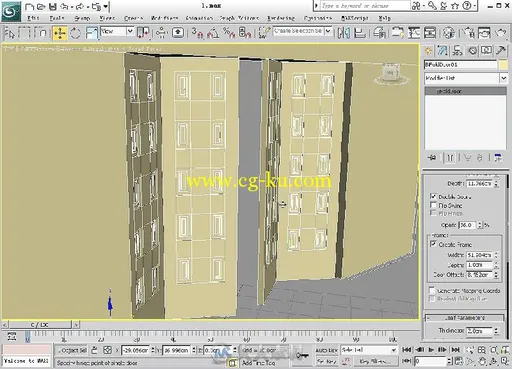Click the ViewCube in the viewport
This screenshot has width=512, height=369.
tap(391, 74)
